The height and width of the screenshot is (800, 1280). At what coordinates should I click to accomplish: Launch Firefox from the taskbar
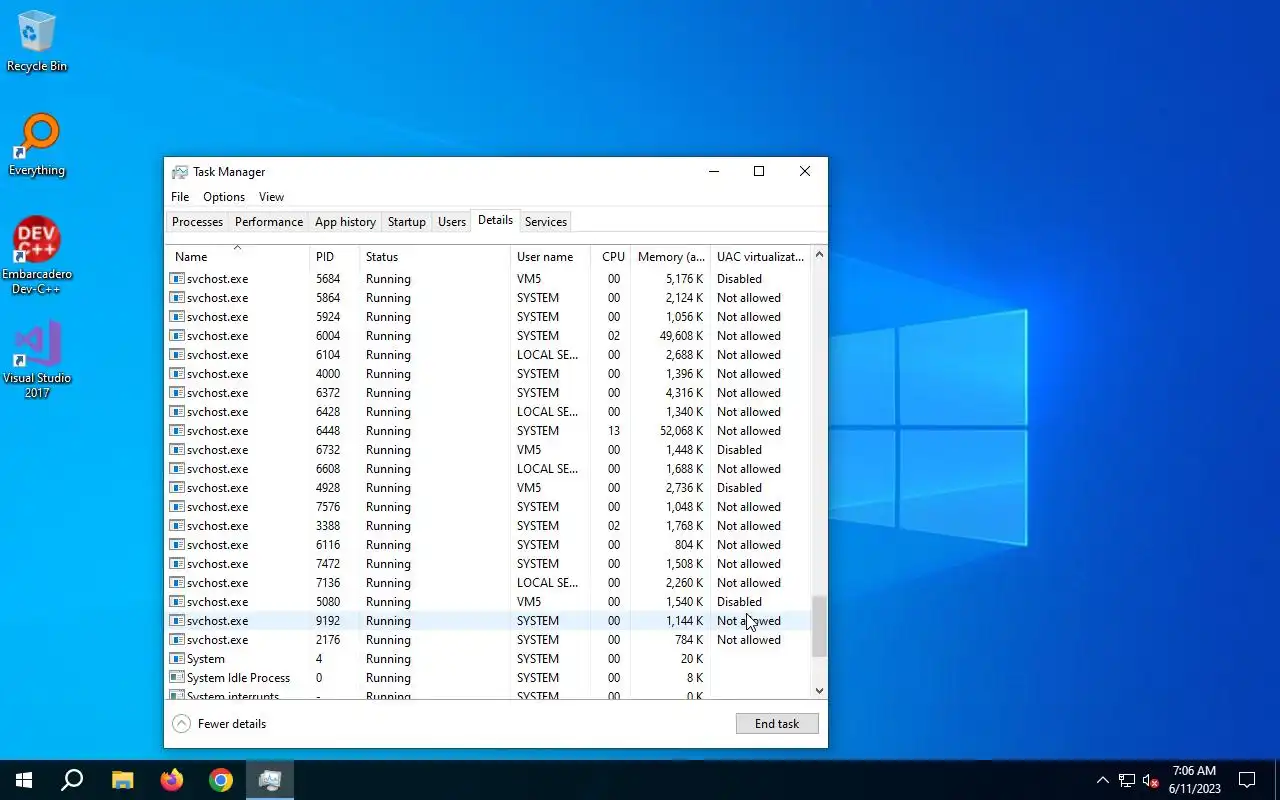pos(172,780)
